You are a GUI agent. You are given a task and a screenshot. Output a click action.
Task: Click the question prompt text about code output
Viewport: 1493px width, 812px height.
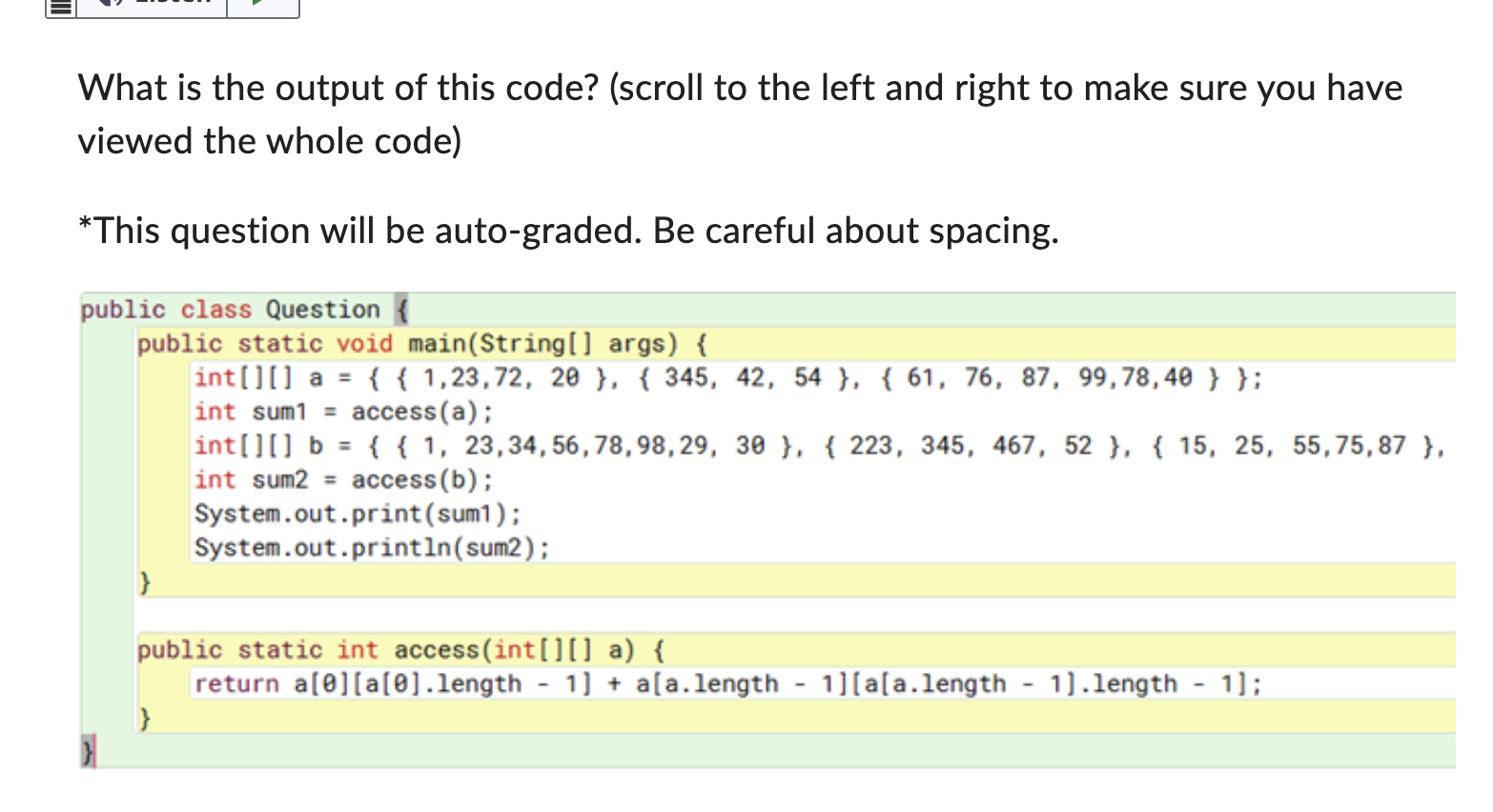click(x=667, y=88)
